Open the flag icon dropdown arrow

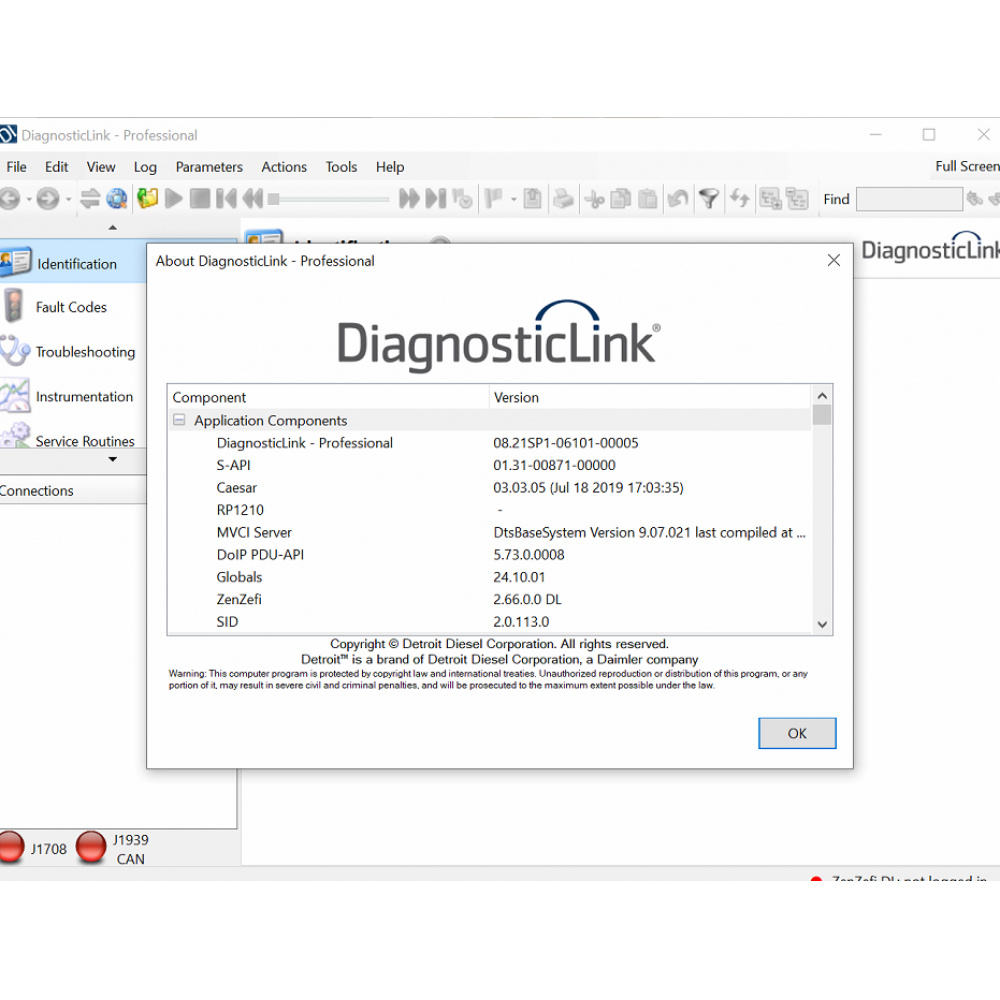coord(513,200)
